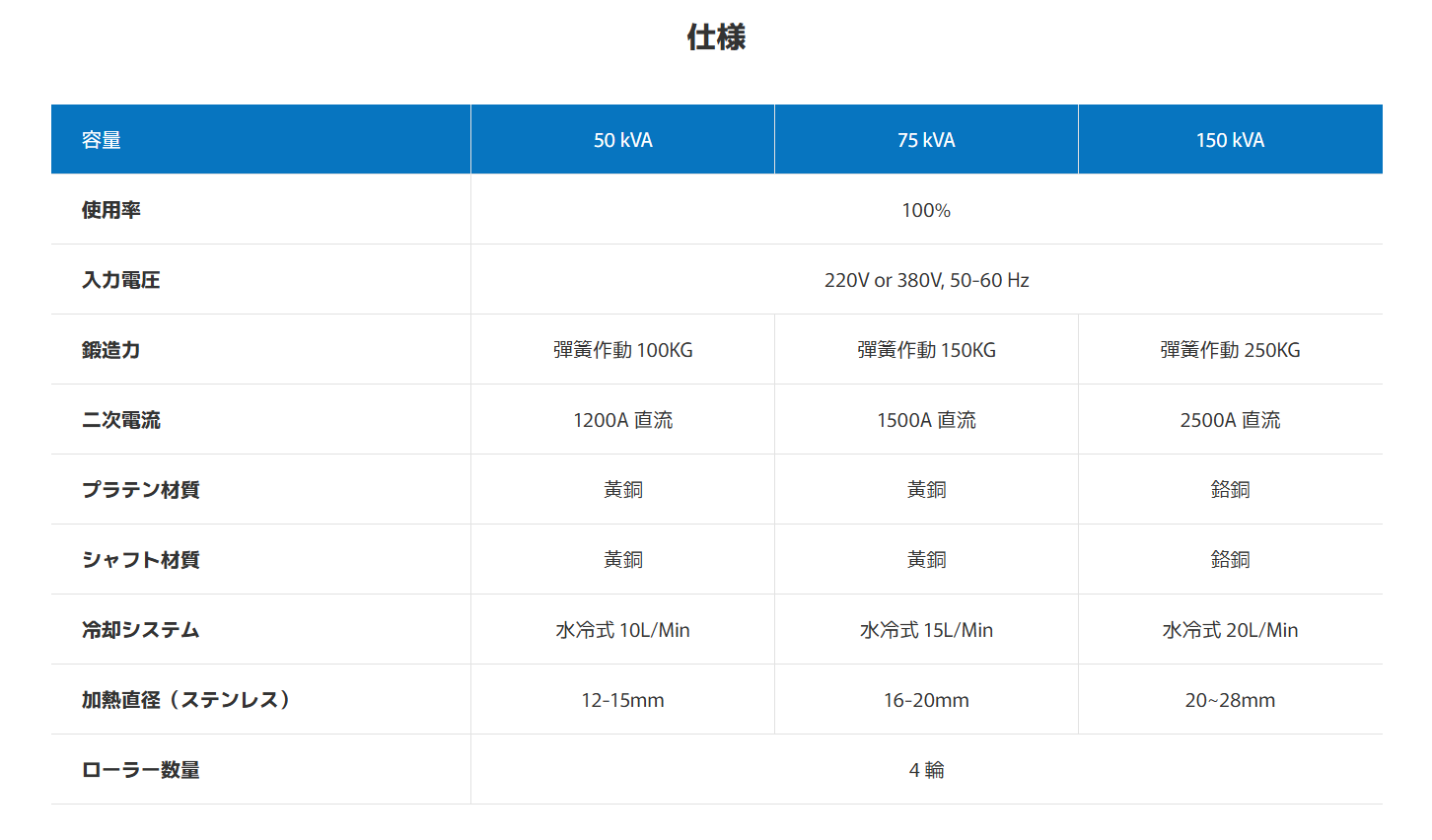
Task: Click the 16-20mm heating diameter cell
Action: (926, 700)
